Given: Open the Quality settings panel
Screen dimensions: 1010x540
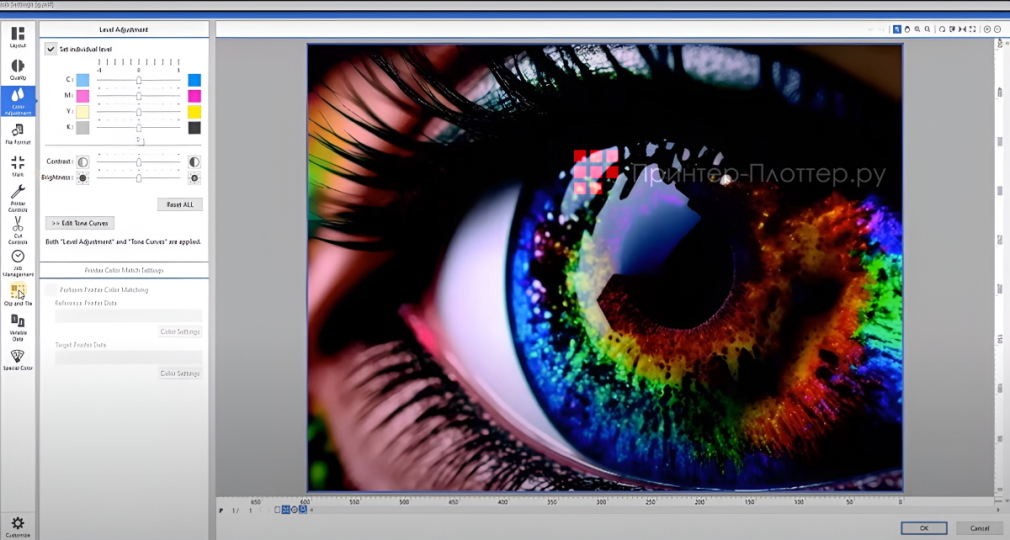Looking at the screenshot, I should click(18, 68).
